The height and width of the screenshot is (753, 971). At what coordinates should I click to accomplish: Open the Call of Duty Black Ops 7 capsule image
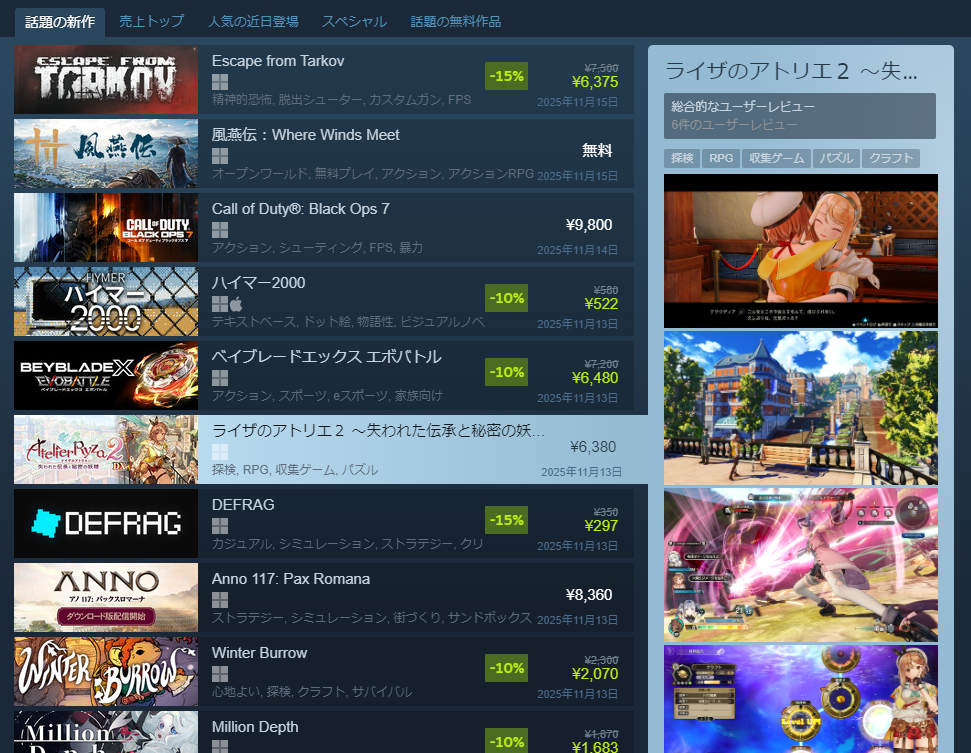coord(106,227)
